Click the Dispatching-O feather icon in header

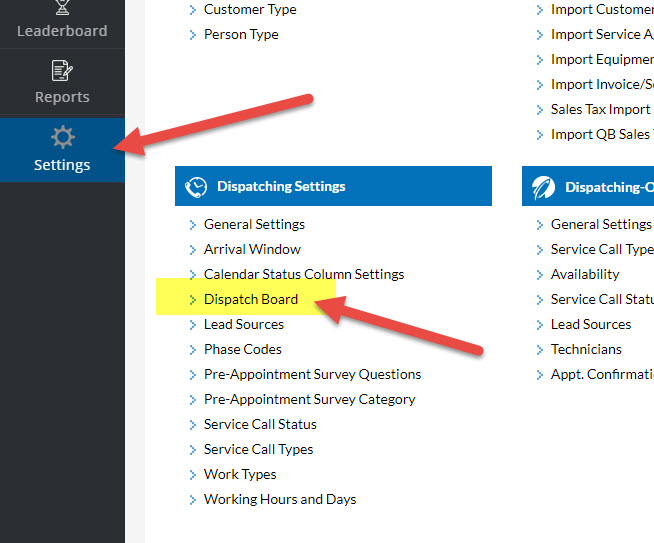[x=544, y=187]
